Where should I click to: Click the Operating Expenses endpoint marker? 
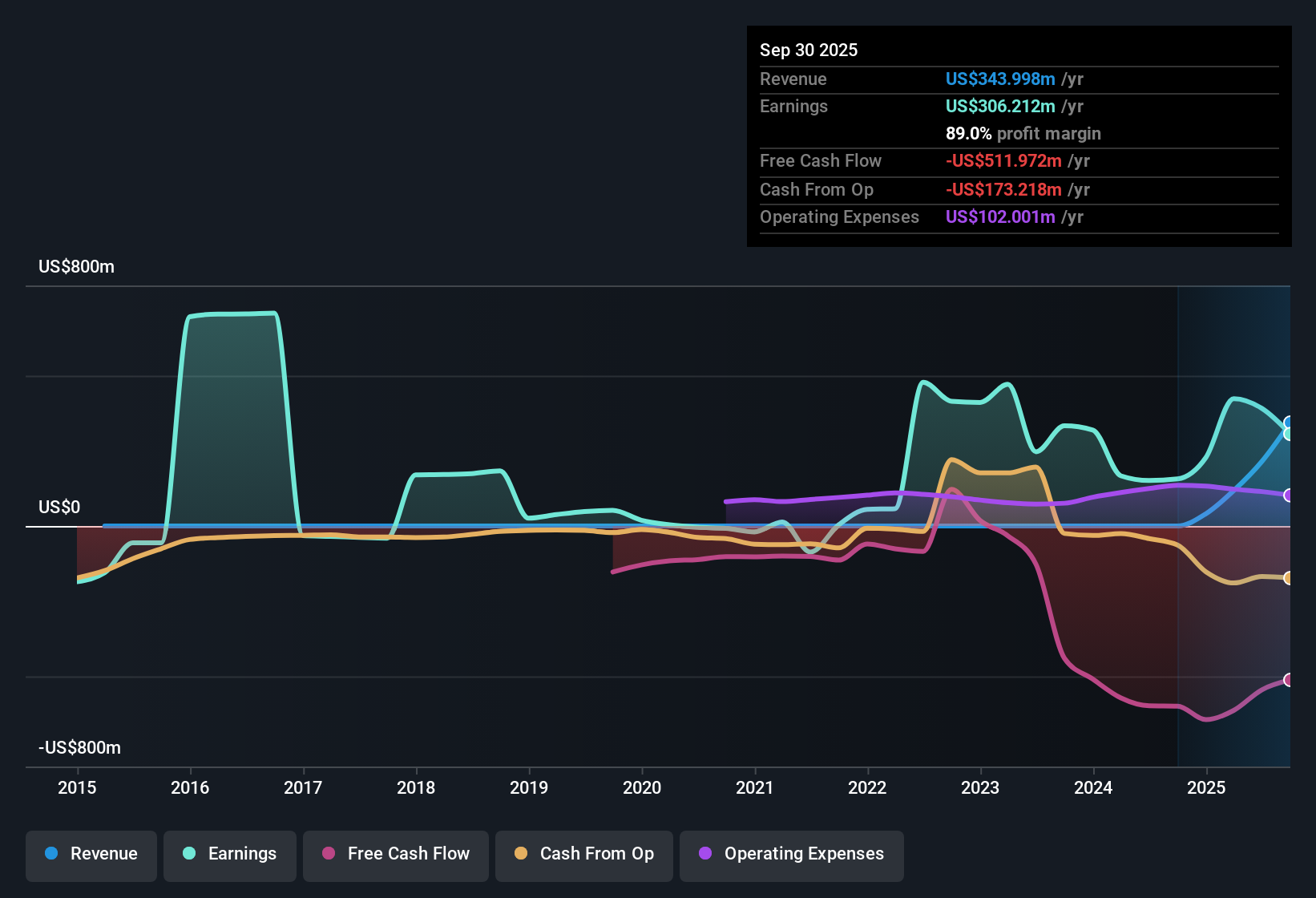(x=1289, y=496)
